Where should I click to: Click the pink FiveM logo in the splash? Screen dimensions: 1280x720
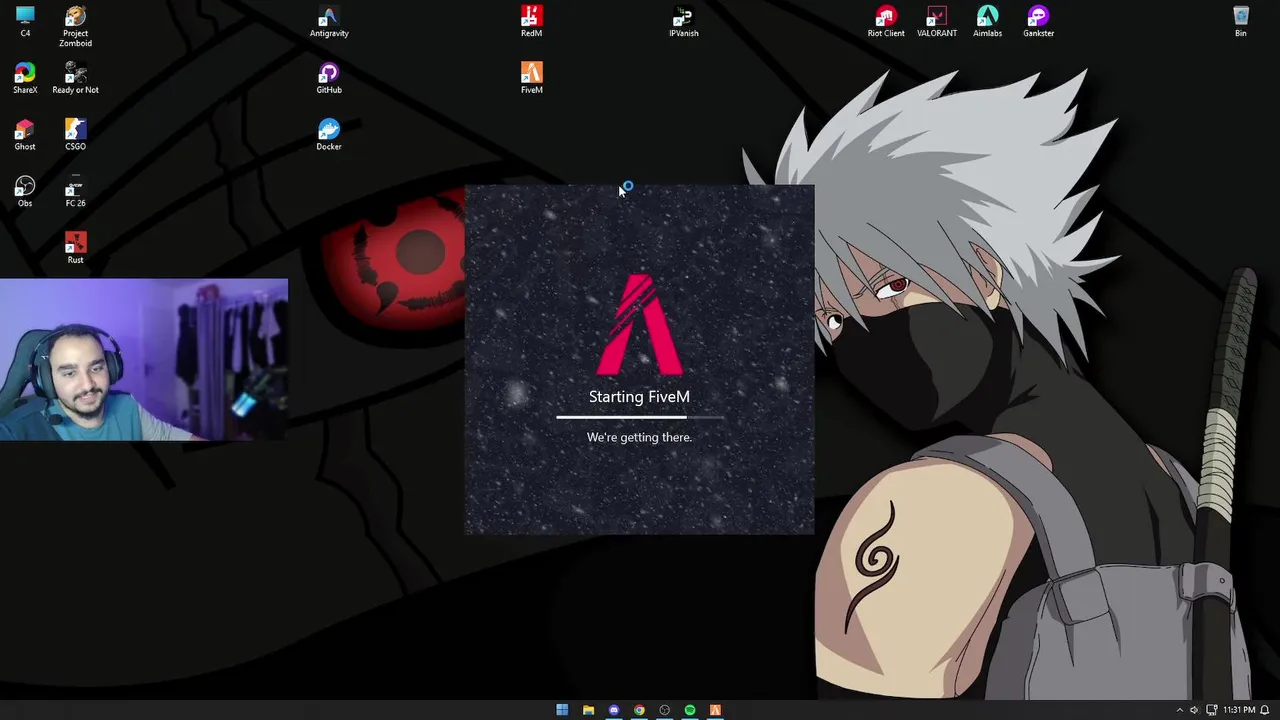click(x=640, y=324)
